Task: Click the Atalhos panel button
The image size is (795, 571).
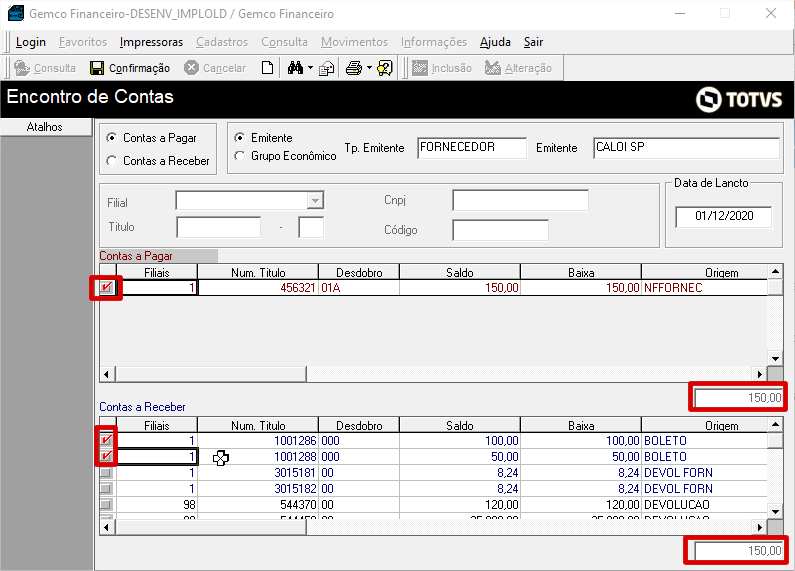Action: [x=45, y=127]
